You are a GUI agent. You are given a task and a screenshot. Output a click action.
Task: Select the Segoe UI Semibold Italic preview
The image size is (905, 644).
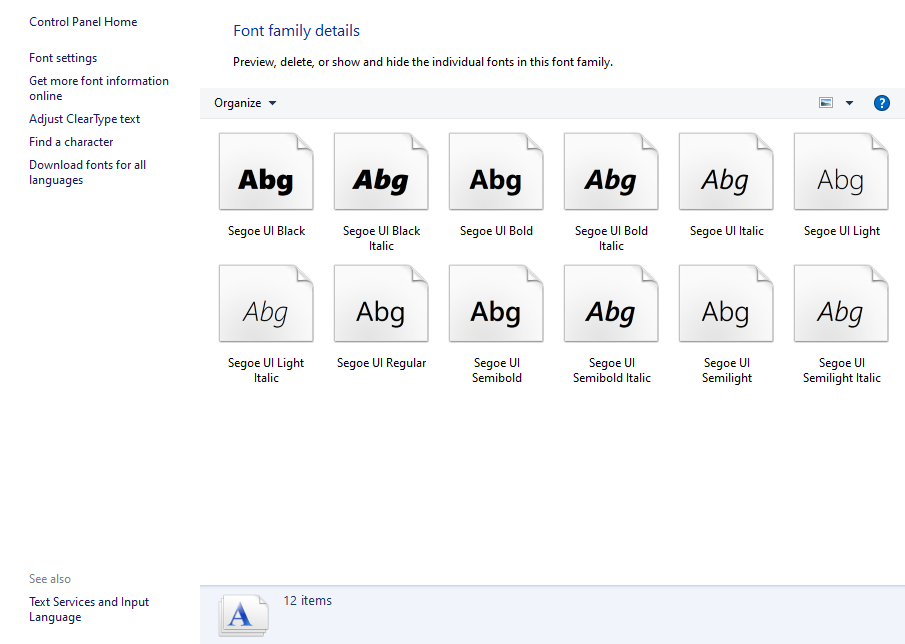click(611, 303)
